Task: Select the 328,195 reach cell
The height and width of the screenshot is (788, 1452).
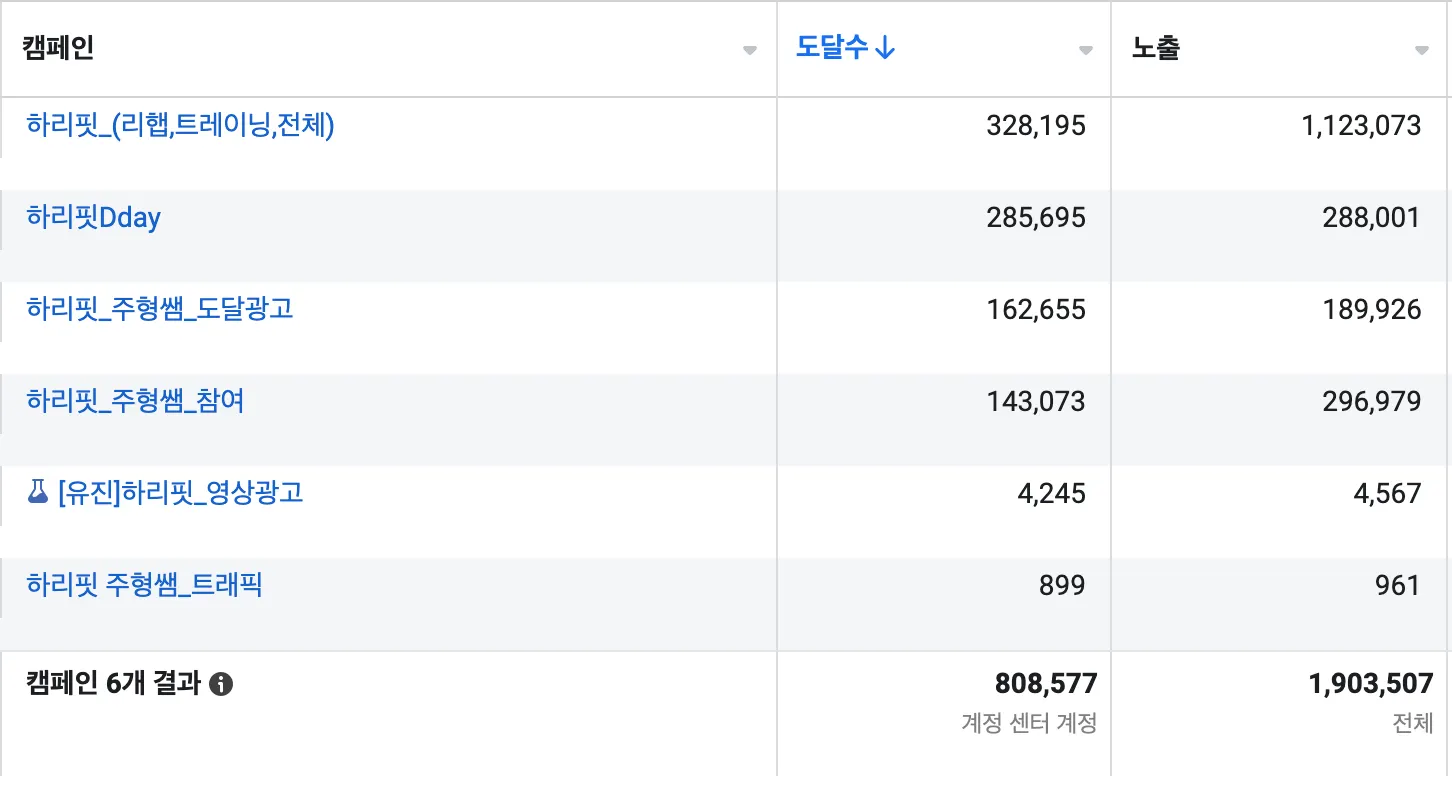Action: pyautogui.click(x=1035, y=125)
